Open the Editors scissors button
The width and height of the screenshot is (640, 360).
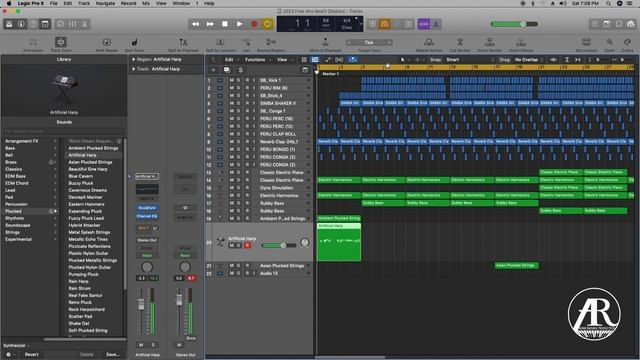[84, 24]
